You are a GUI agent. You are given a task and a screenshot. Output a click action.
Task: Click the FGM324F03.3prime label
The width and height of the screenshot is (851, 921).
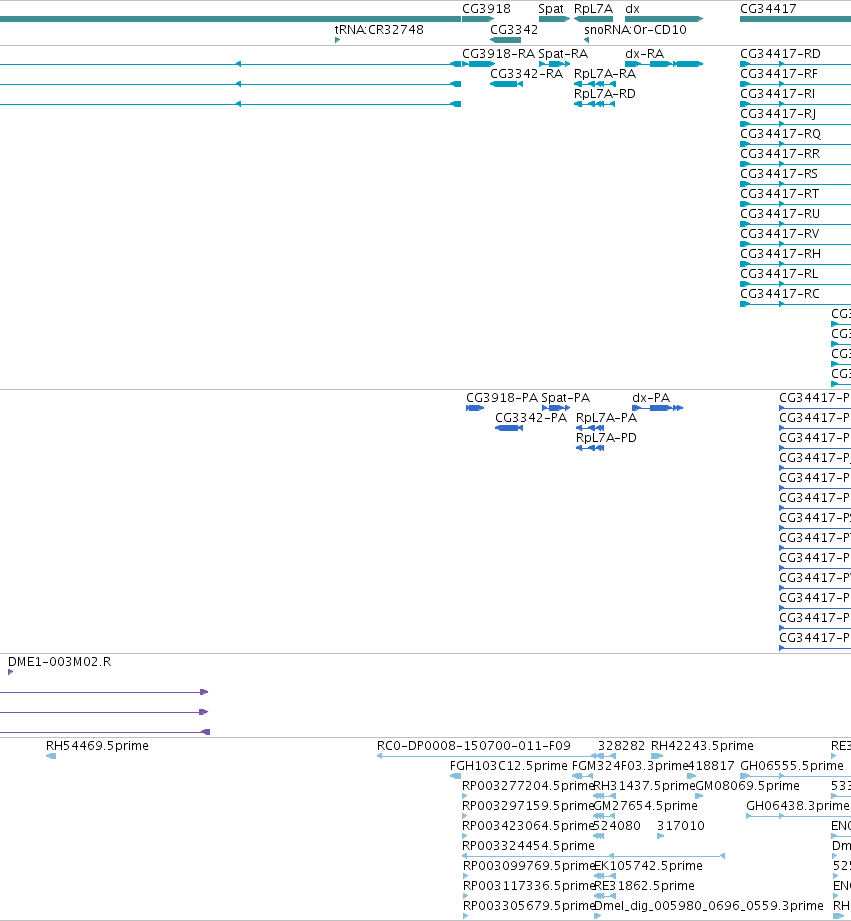pyautogui.click(x=630, y=765)
